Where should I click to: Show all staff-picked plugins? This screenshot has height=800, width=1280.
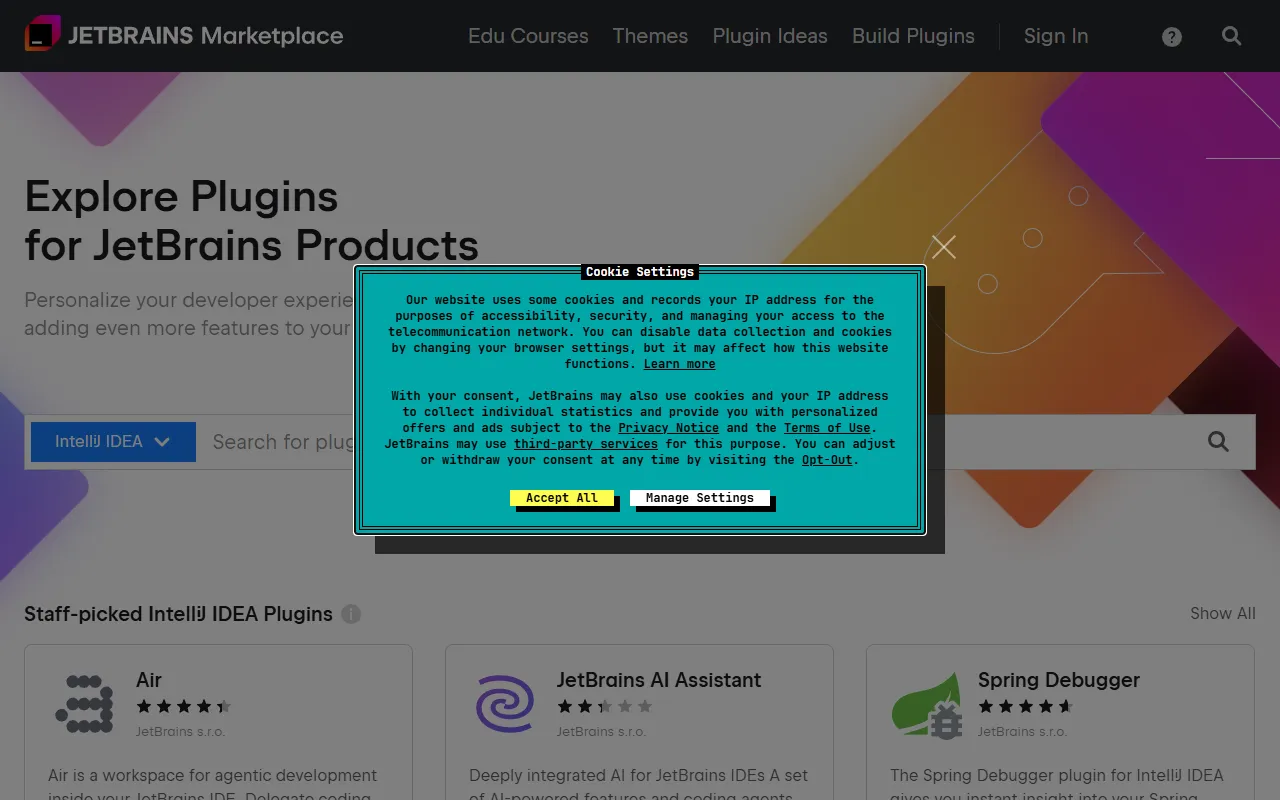[1223, 614]
